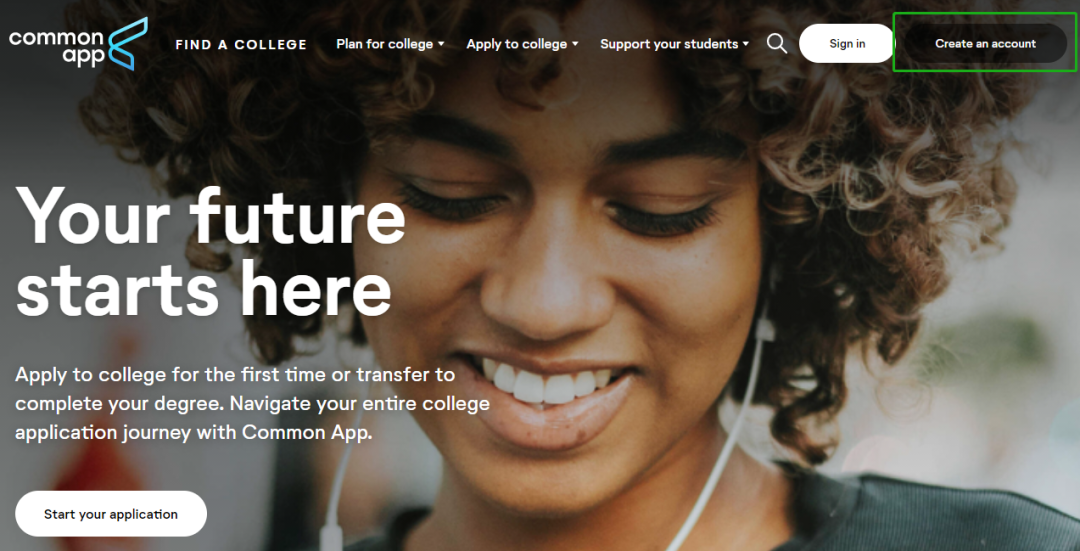Click the blue Common App ribbon logo icon
Image resolution: width=1080 pixels, height=551 pixels.
[128, 43]
